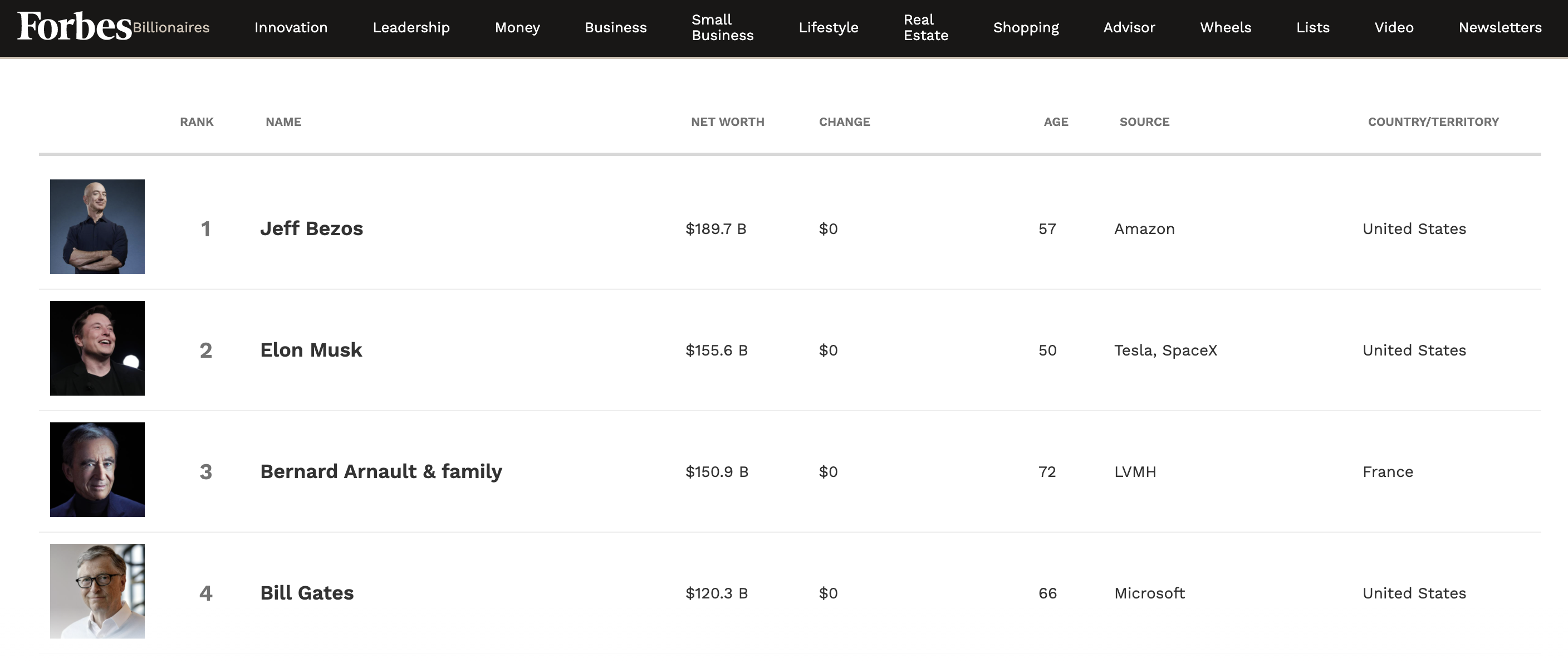1568x672 pixels.
Task: Sort by Age column header
Action: click(1056, 122)
